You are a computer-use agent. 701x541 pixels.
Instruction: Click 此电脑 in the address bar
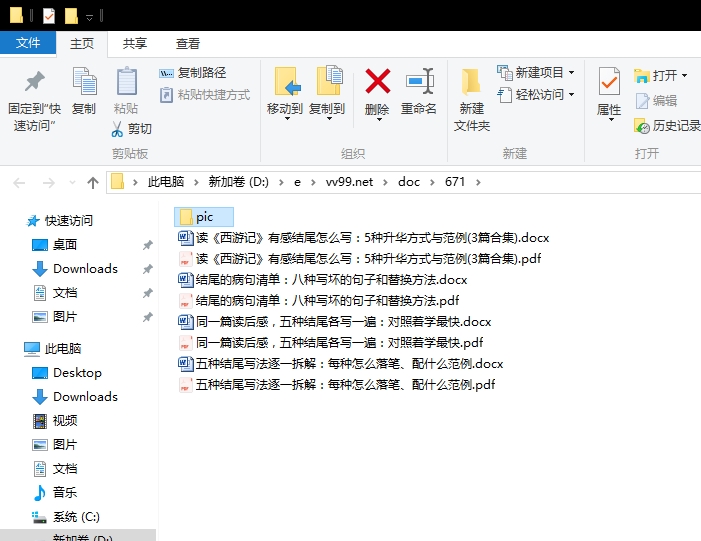coord(166,182)
